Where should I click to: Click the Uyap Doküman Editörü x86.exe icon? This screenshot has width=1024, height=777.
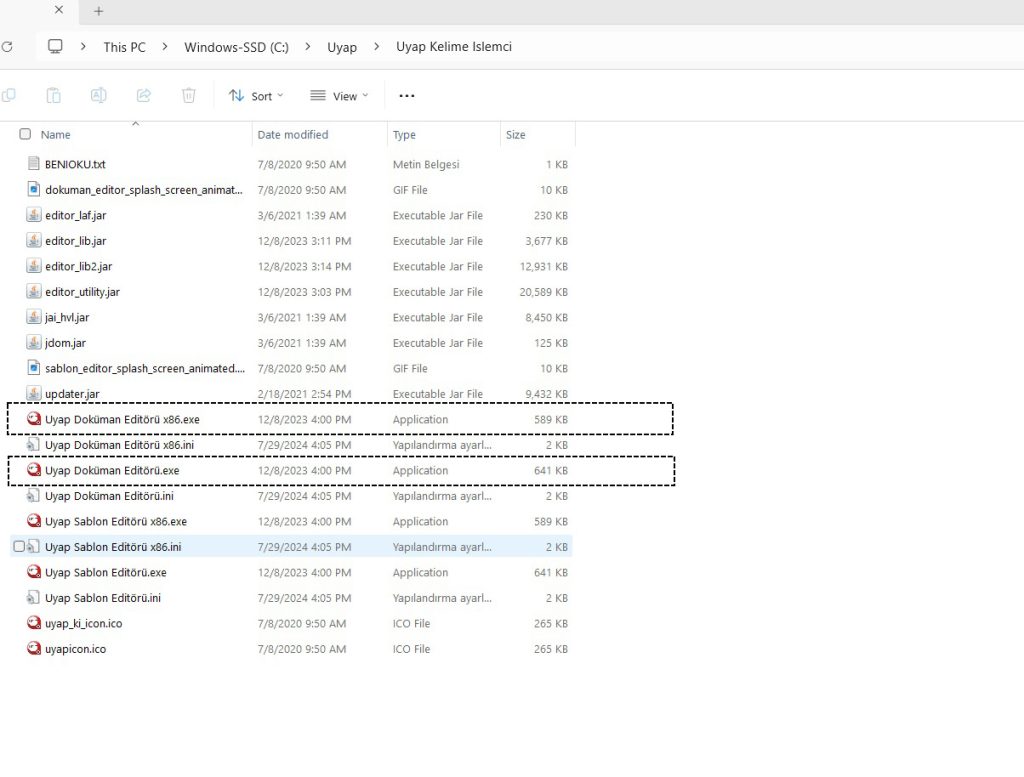click(x=34, y=419)
